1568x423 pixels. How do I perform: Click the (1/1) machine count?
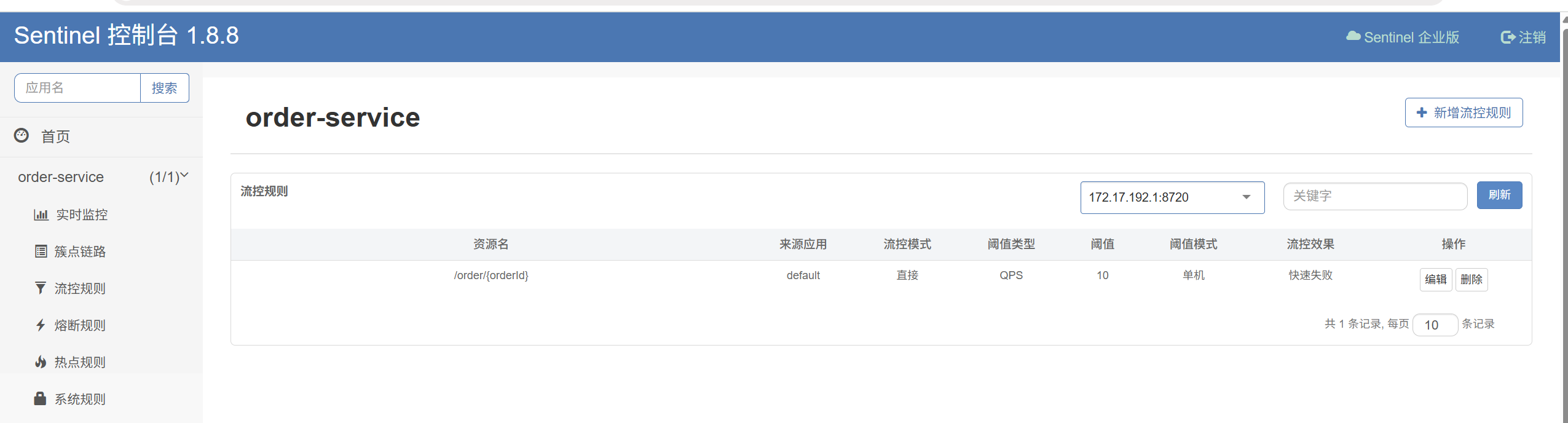point(164,177)
